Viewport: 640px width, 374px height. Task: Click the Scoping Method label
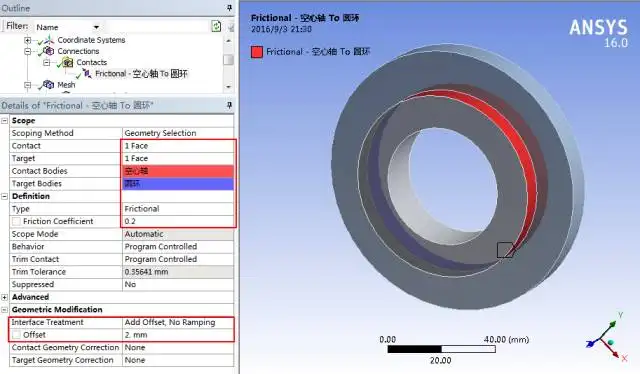(x=42, y=133)
